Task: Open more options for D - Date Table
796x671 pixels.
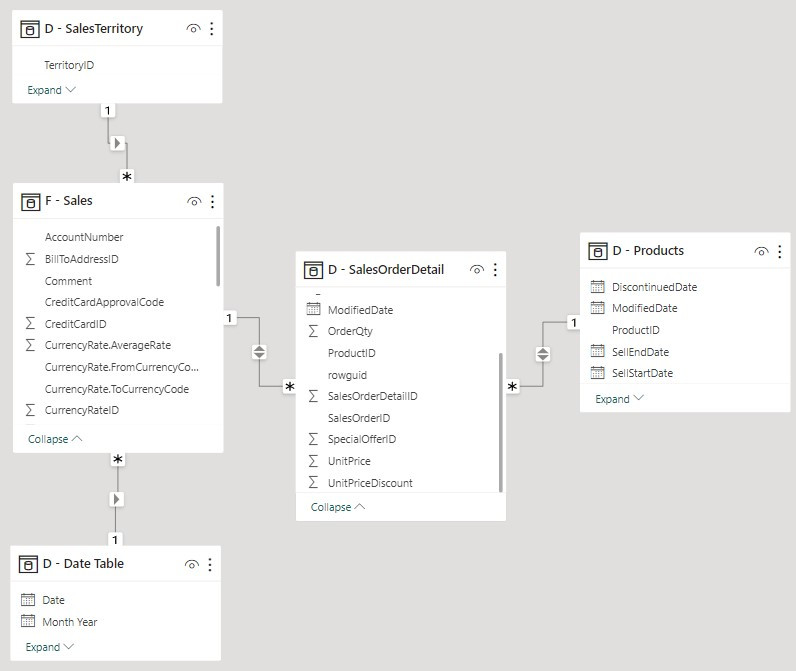Action: pos(210,564)
